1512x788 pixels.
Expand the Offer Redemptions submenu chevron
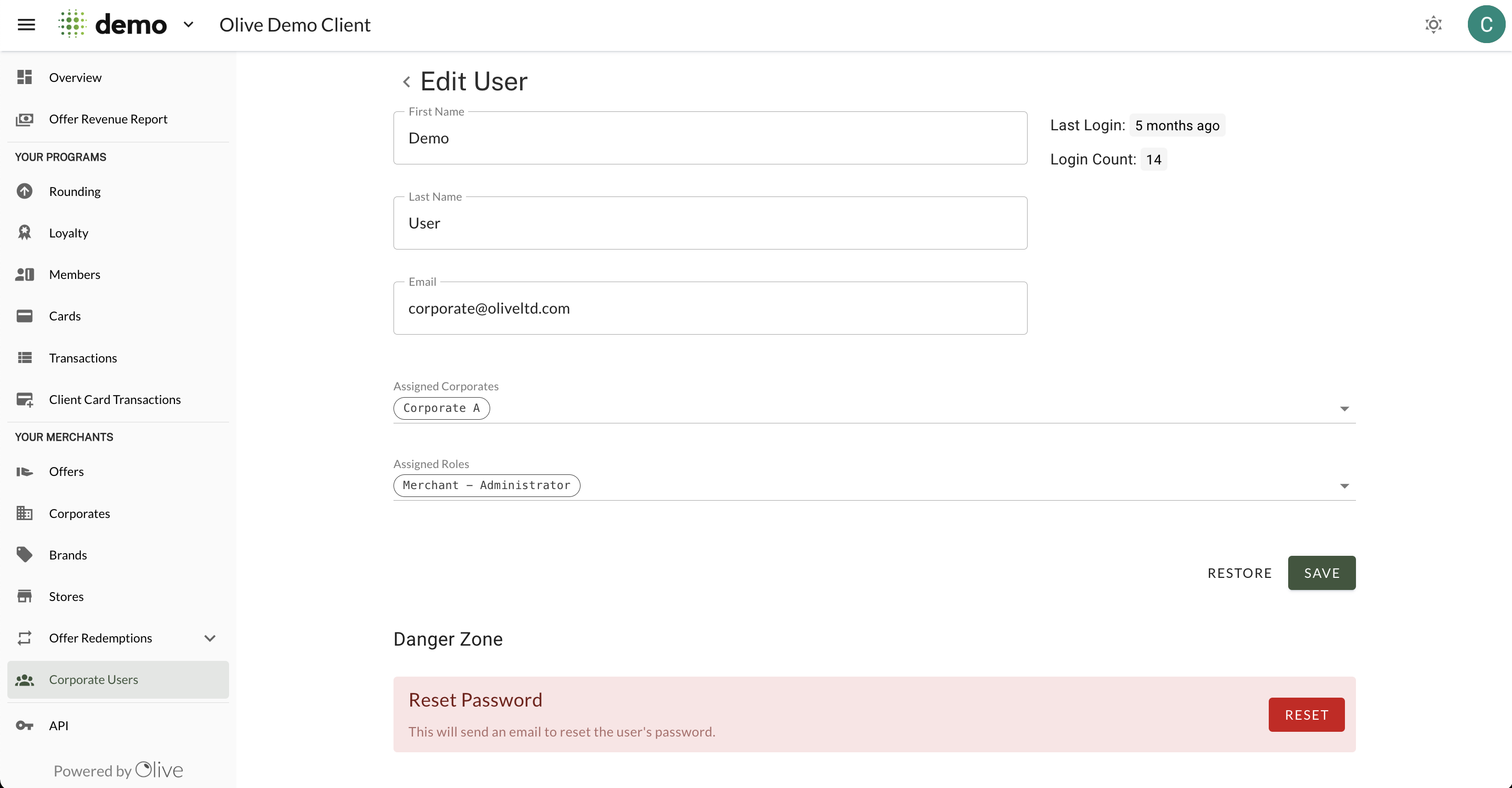[x=210, y=638]
